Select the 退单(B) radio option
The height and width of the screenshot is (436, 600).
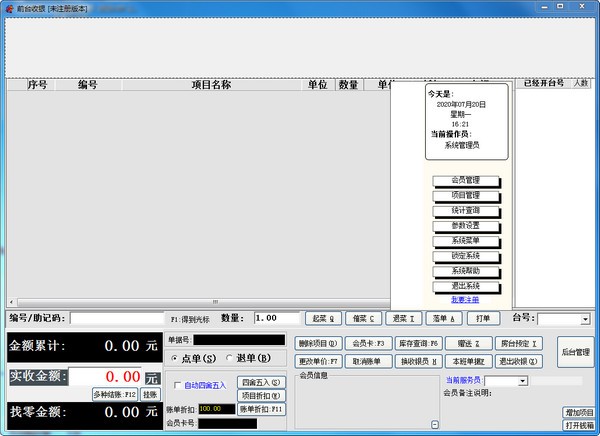point(229,358)
